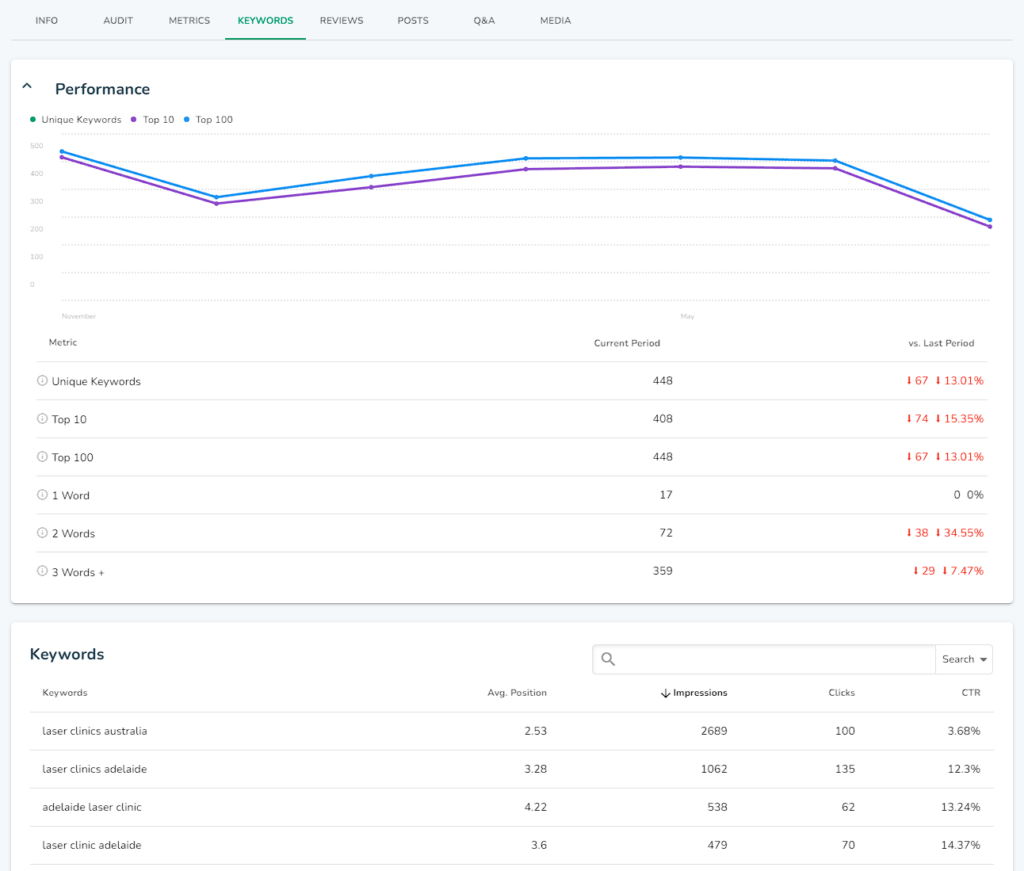This screenshot has width=1024, height=871.
Task: Click Unique Keywords current value 448
Action: pyautogui.click(x=662, y=381)
